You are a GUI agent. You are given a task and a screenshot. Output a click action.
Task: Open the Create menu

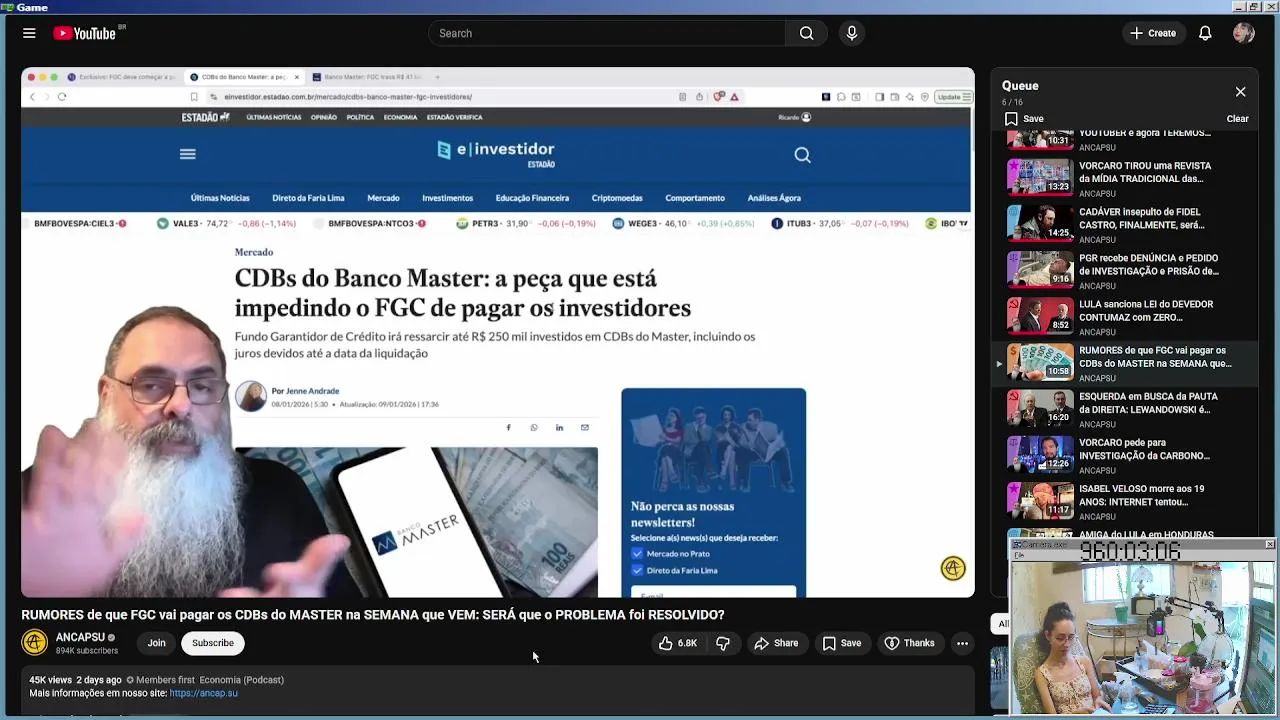[1153, 33]
